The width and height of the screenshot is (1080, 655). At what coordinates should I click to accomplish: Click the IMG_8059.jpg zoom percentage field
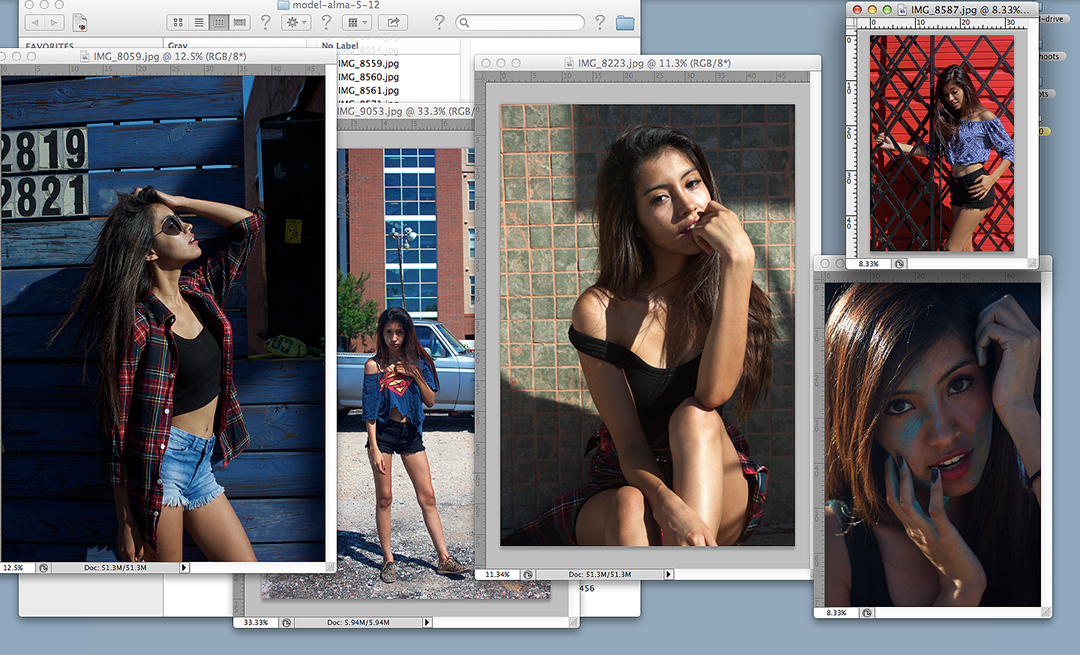pos(17,568)
